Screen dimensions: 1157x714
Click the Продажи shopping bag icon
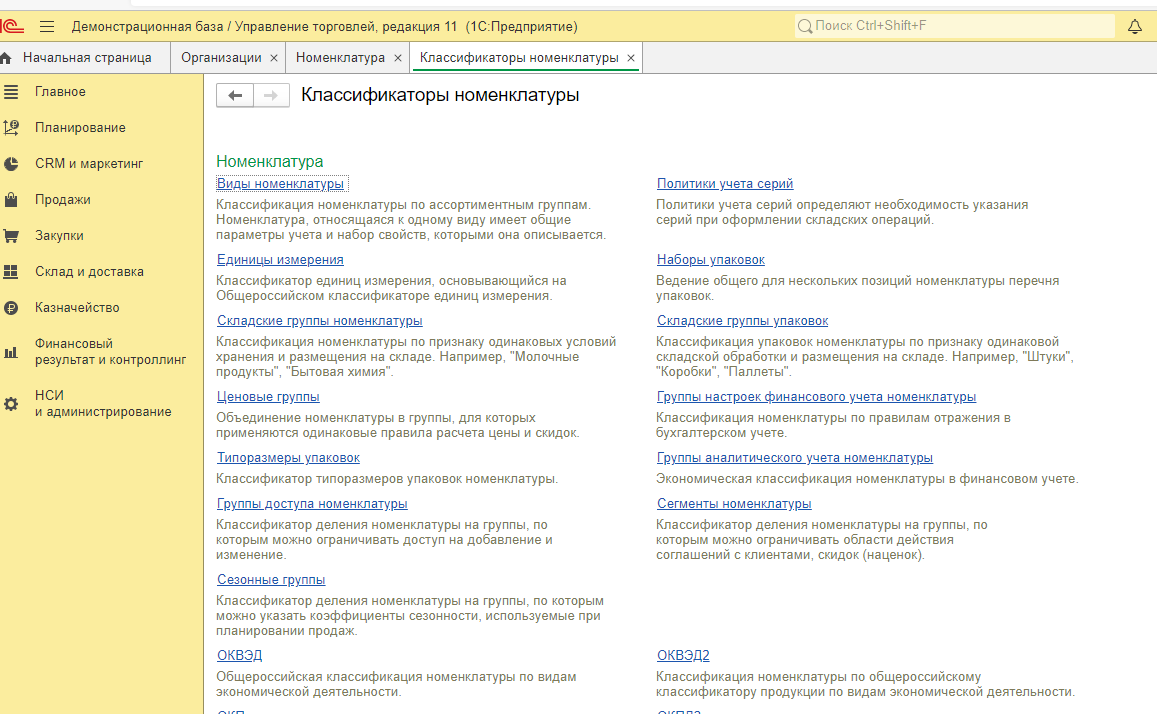coord(11,200)
